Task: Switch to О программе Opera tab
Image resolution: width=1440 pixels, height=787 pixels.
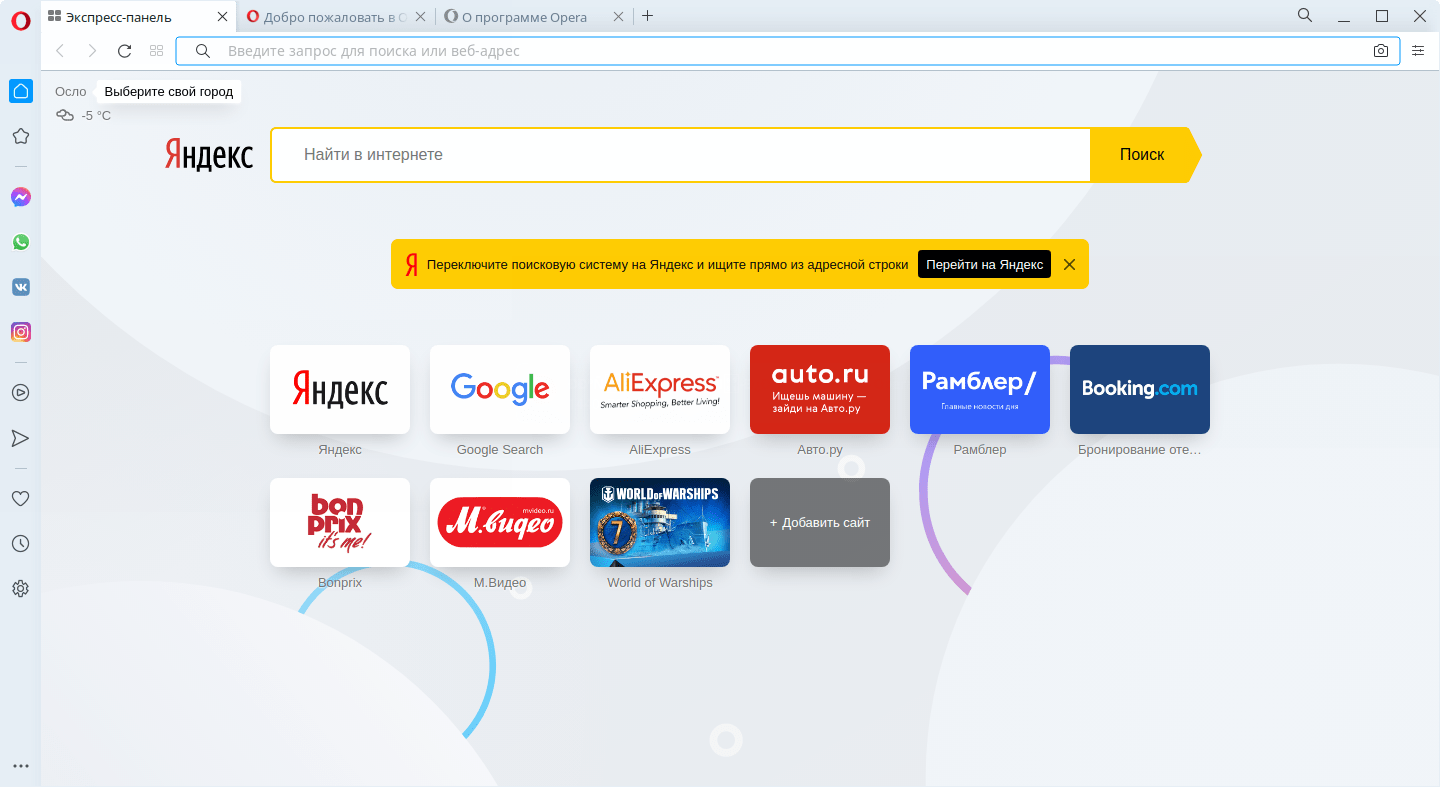Action: click(x=535, y=17)
